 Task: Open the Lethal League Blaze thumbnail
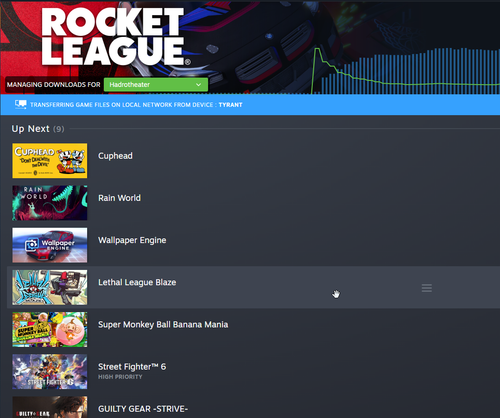pyautogui.click(x=50, y=287)
